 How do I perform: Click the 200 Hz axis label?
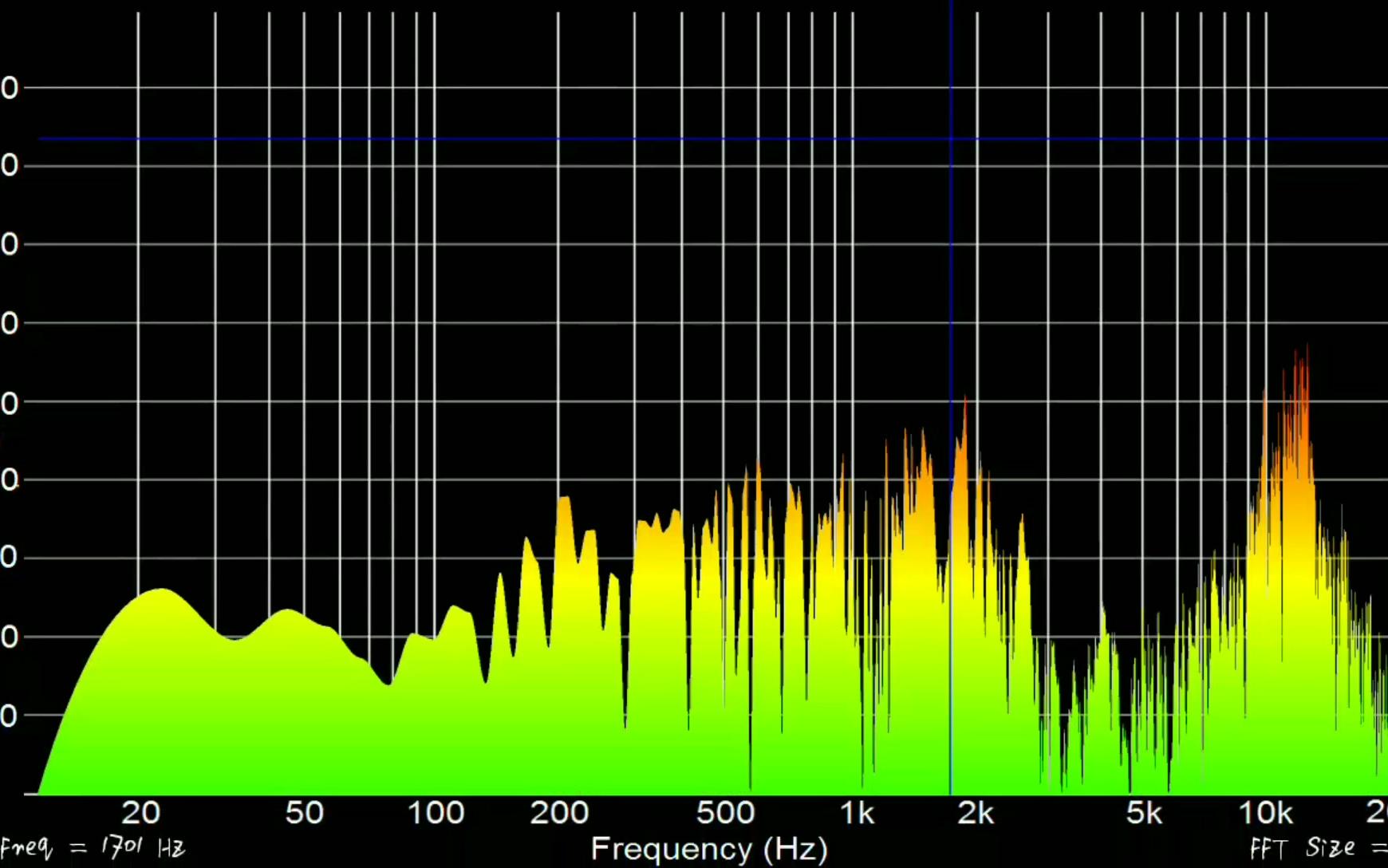tap(559, 813)
